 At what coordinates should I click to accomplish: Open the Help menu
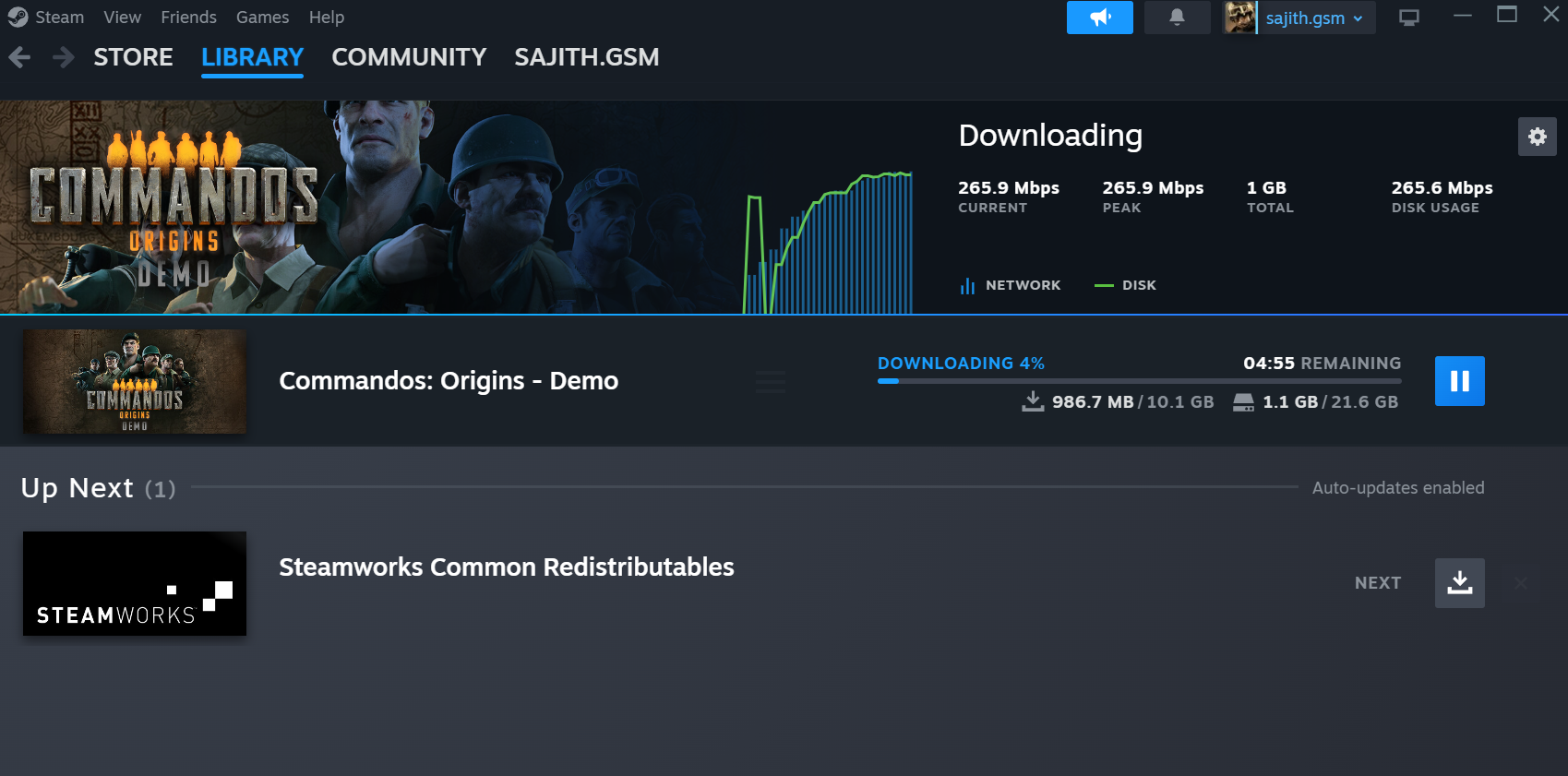pyautogui.click(x=327, y=18)
